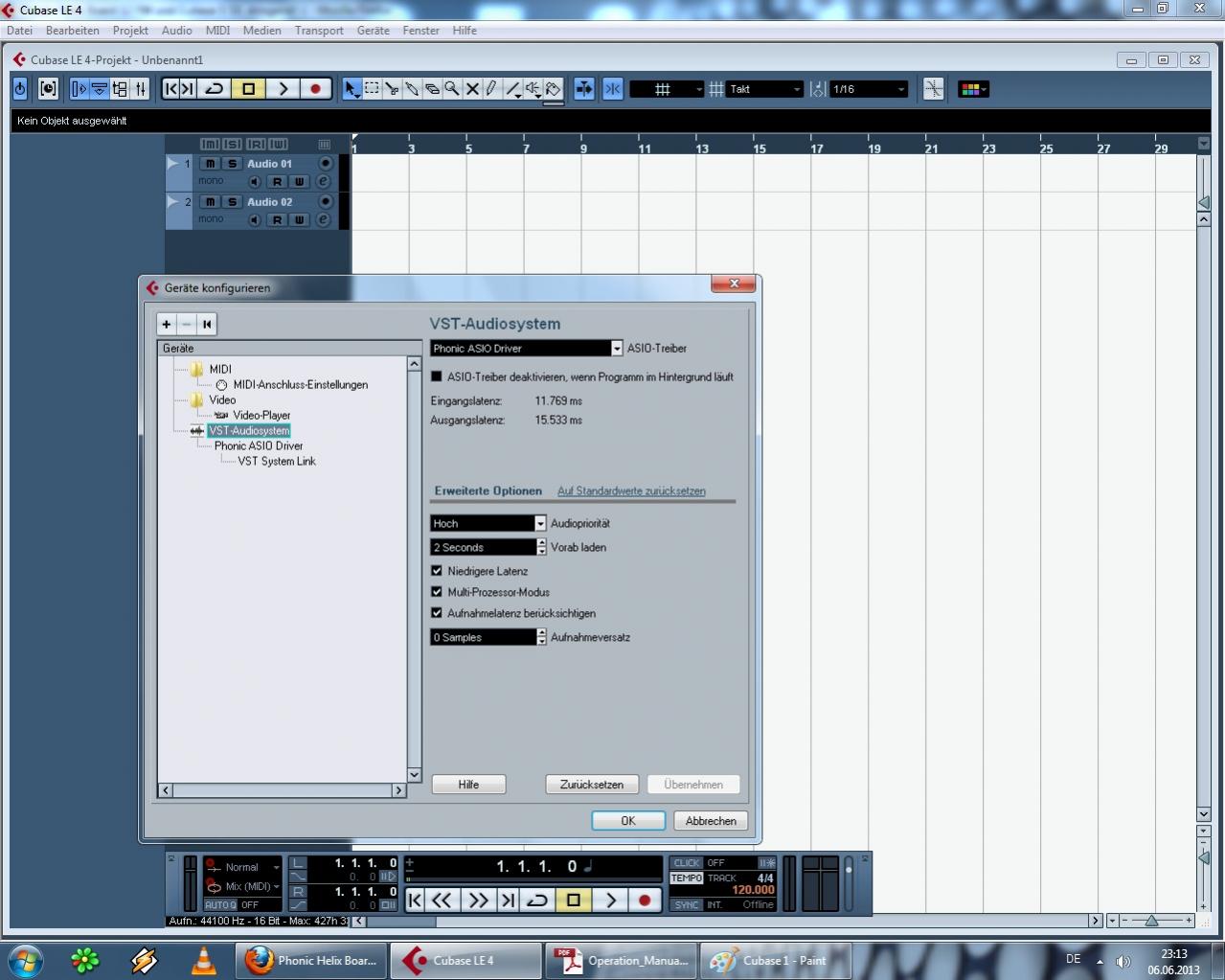The width and height of the screenshot is (1225, 980).
Task: Click the Zurücksetzen button
Action: click(592, 785)
